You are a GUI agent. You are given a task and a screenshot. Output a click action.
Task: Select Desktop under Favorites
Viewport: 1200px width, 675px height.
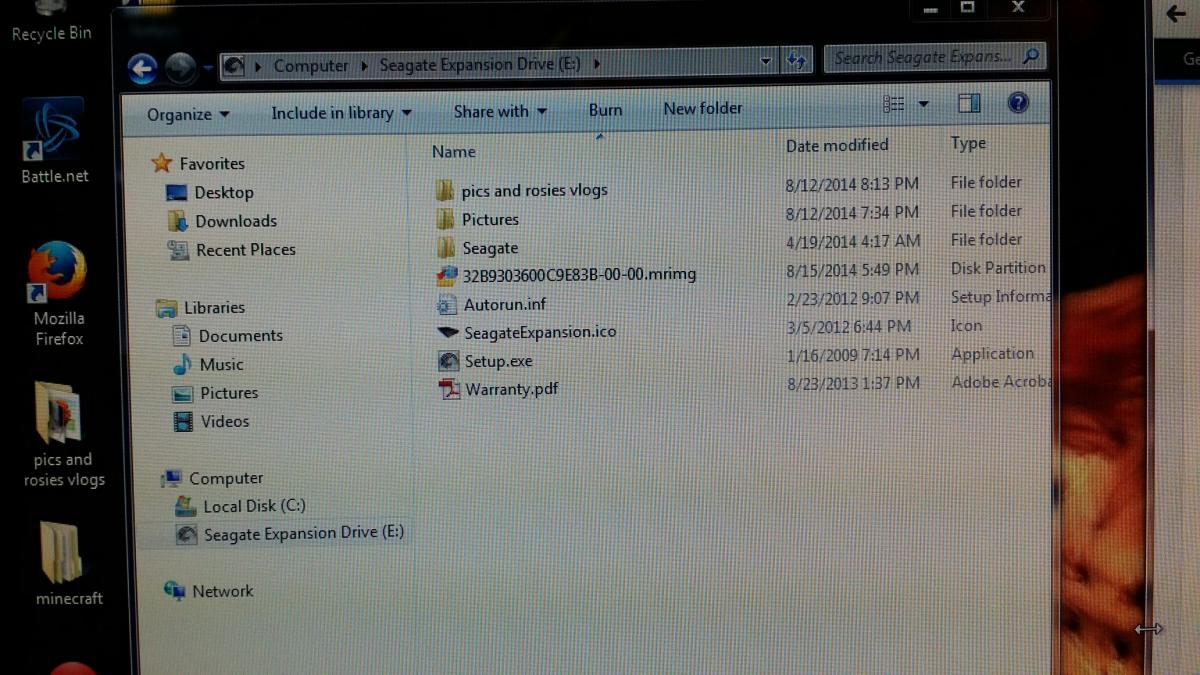(224, 193)
